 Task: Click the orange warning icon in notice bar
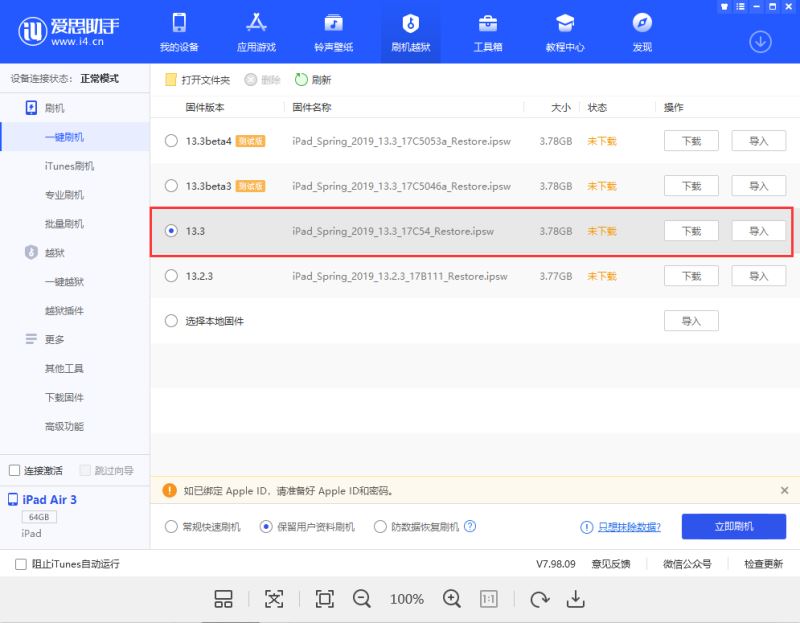(169, 490)
